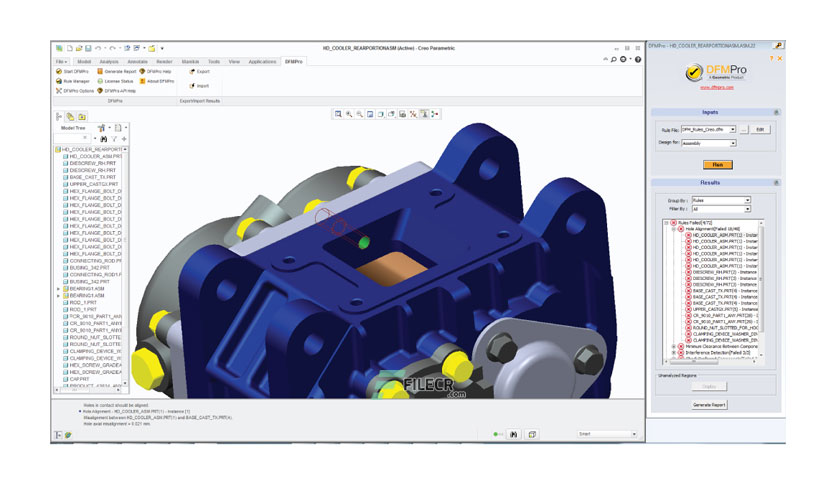836x484 pixels.
Task: Click the search icon at Creo top right
Action: pyautogui.click(x=614, y=59)
